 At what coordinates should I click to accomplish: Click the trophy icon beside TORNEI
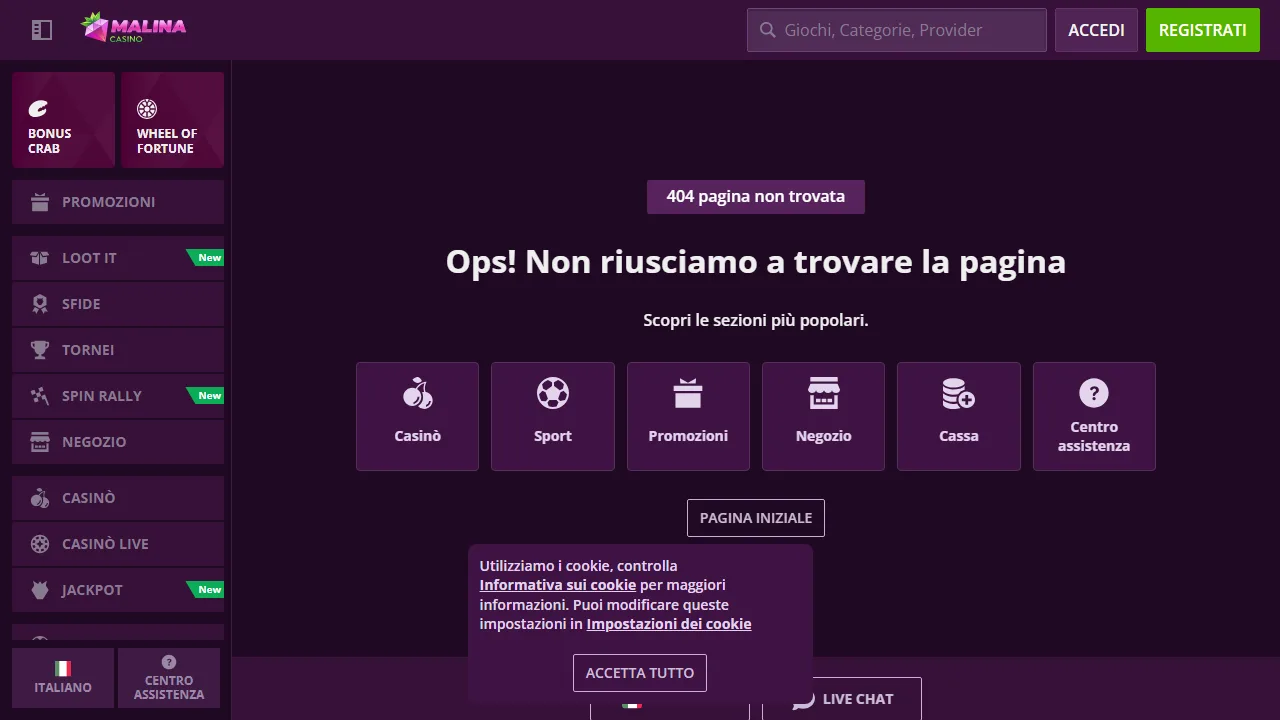[40, 350]
